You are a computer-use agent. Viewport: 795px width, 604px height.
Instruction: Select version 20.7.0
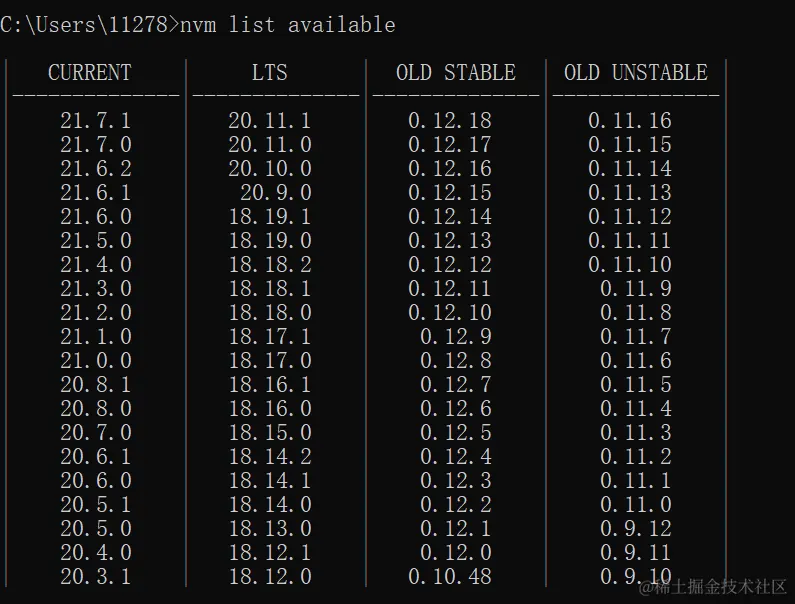pyautogui.click(x=96, y=433)
